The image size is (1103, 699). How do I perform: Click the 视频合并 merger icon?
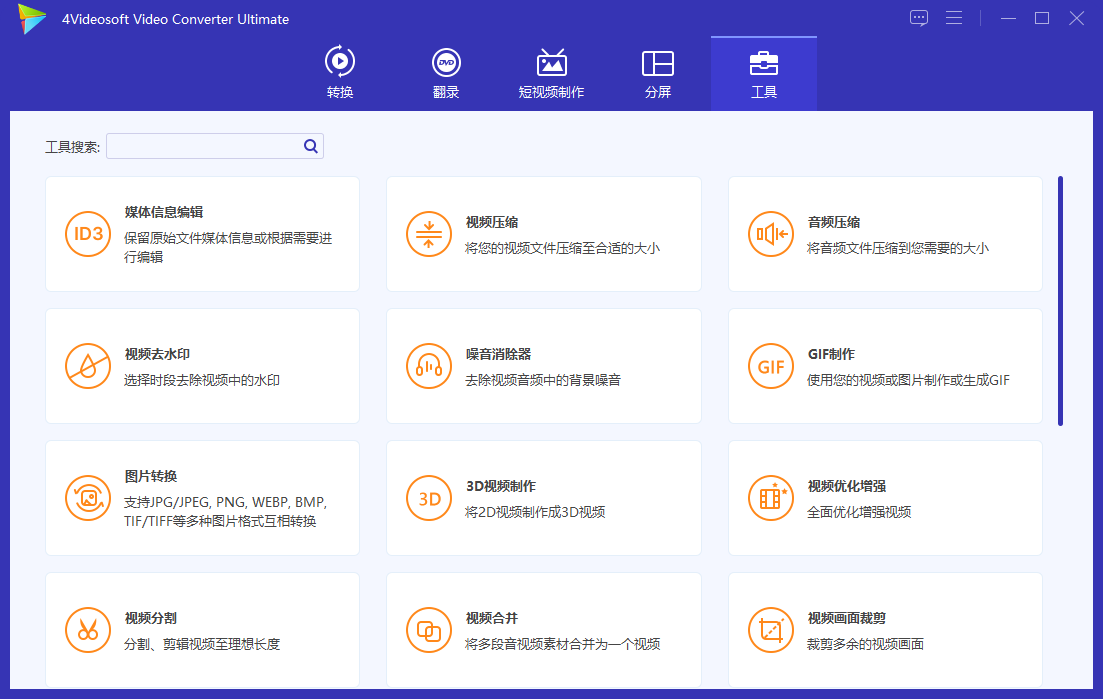[x=429, y=630]
